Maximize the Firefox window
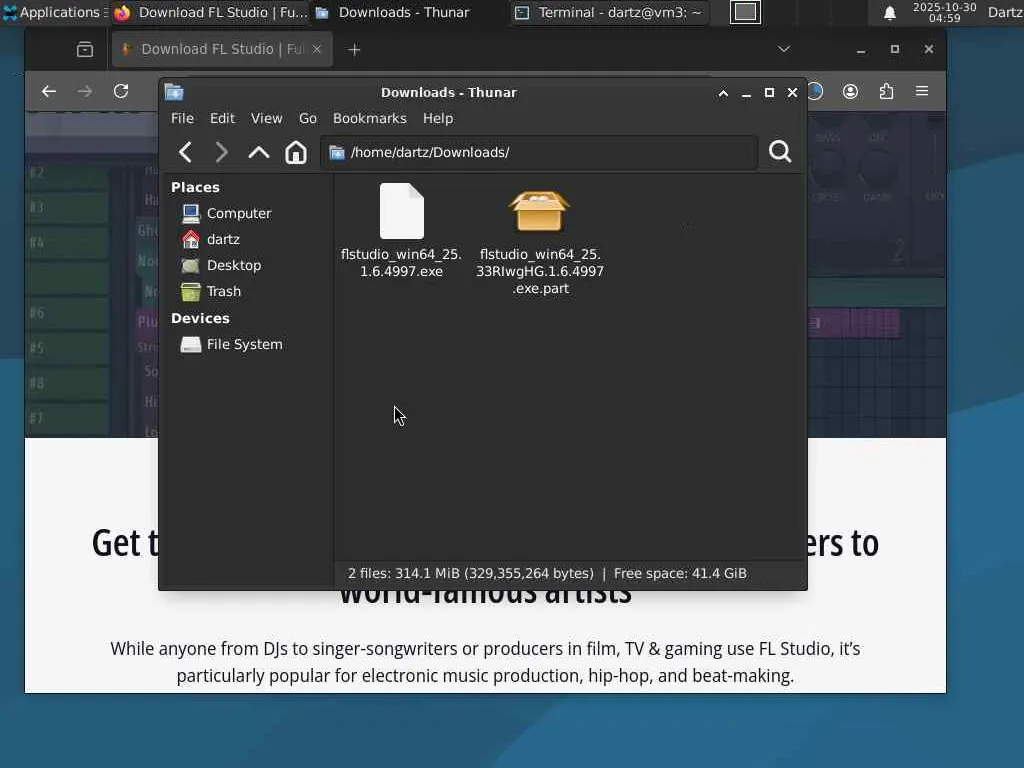1024x768 pixels. point(895,50)
